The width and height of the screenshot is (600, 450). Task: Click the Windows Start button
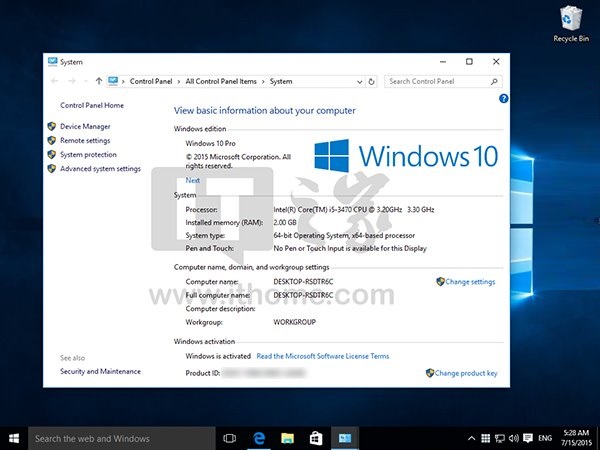(x=14, y=438)
